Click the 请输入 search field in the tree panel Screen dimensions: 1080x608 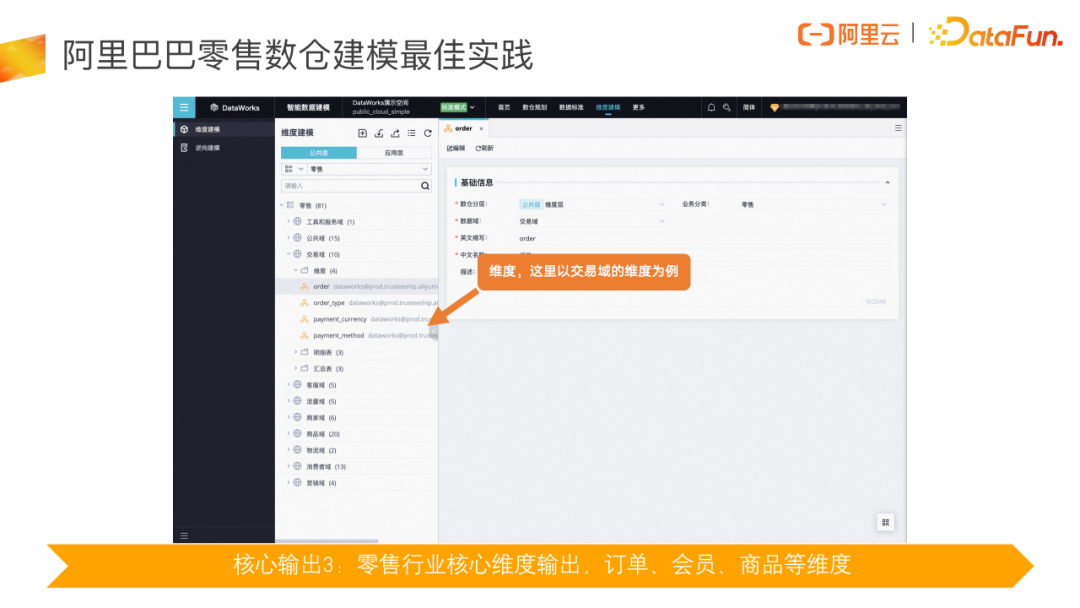340,185
